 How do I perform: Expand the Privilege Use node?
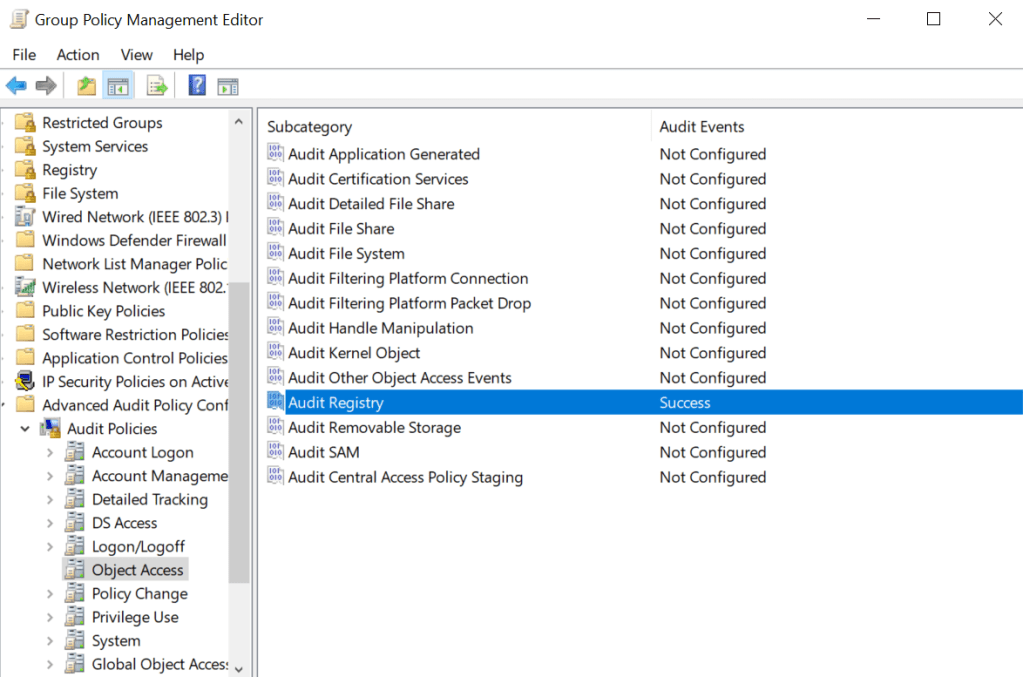pos(50,617)
